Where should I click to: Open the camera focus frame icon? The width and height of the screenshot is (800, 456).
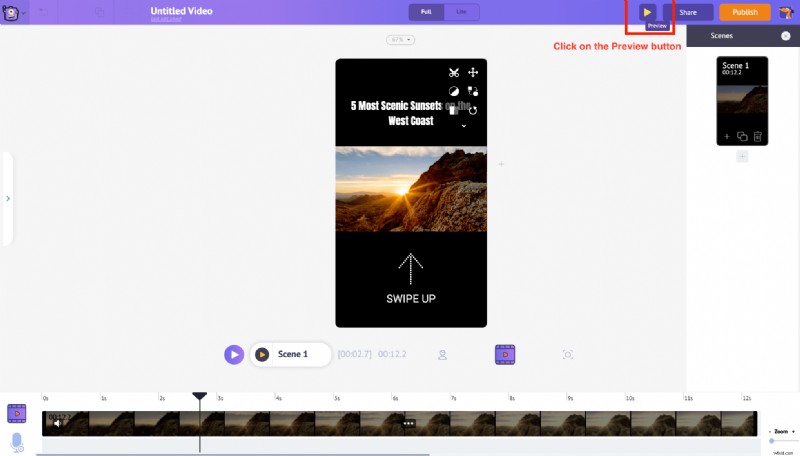[568, 354]
